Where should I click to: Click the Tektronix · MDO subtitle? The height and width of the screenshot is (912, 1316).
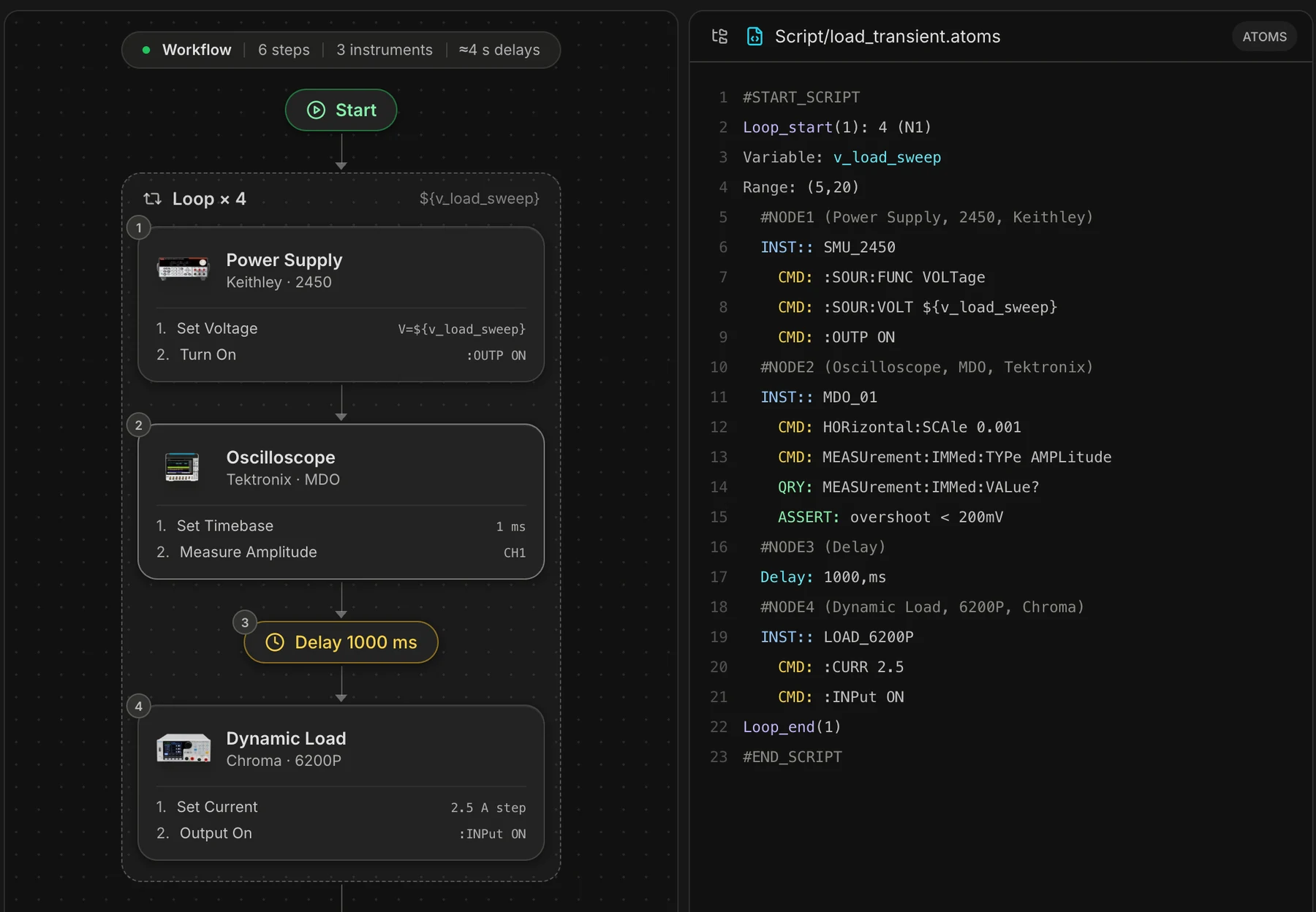[x=283, y=479]
